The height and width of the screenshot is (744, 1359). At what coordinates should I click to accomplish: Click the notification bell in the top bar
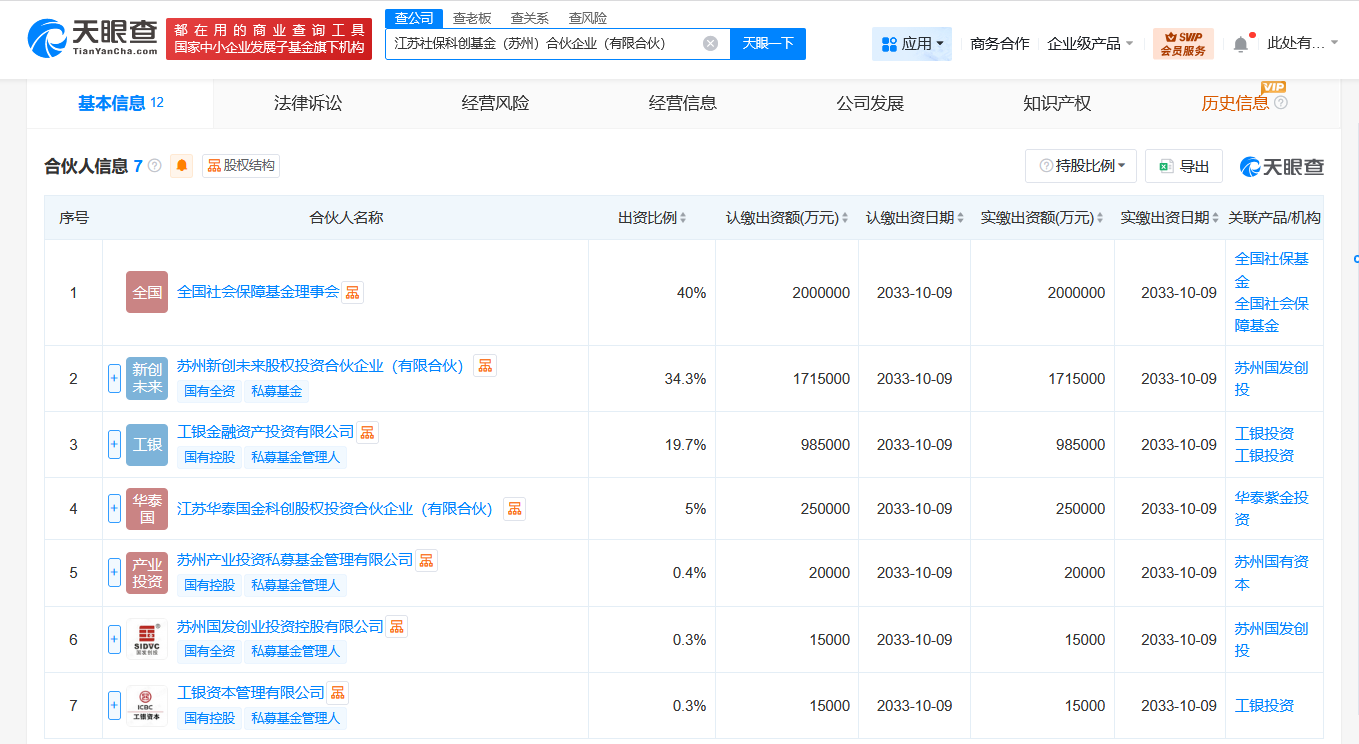click(x=1240, y=42)
